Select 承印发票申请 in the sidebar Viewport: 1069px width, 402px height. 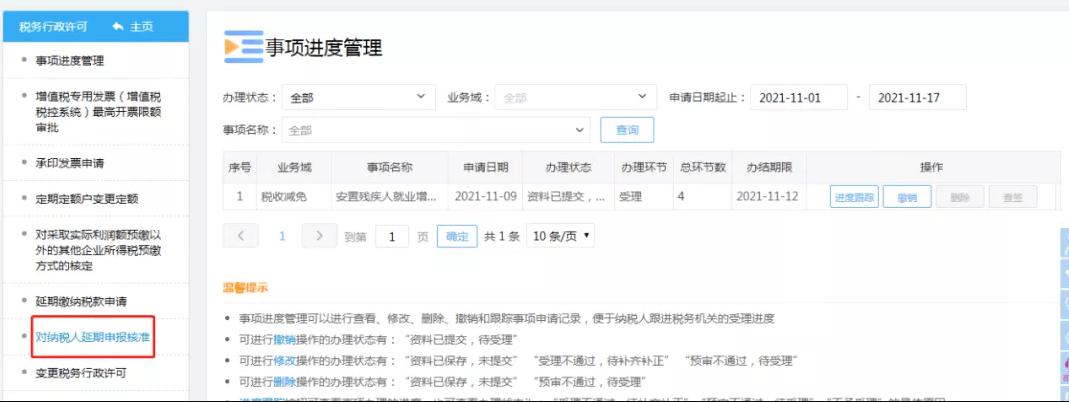coord(70,163)
